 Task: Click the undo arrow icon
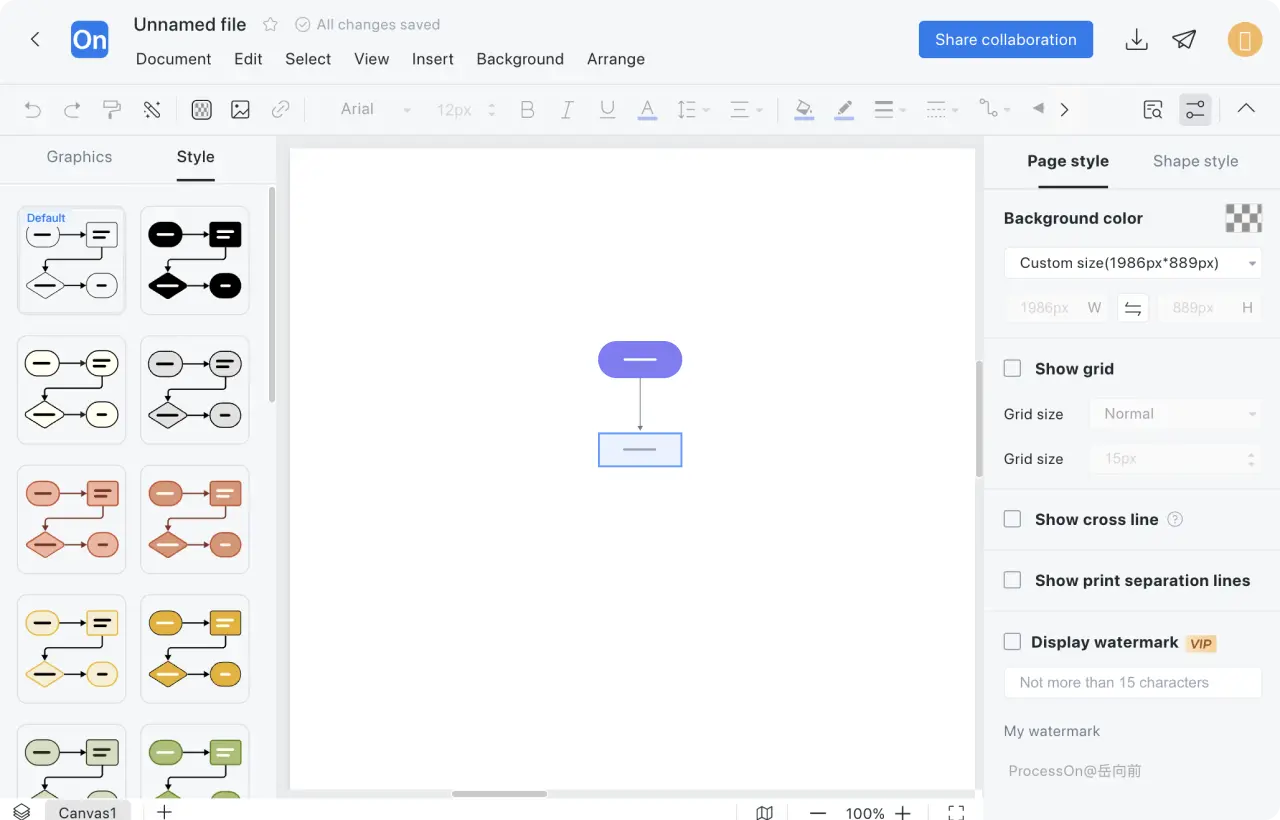pyautogui.click(x=33, y=110)
